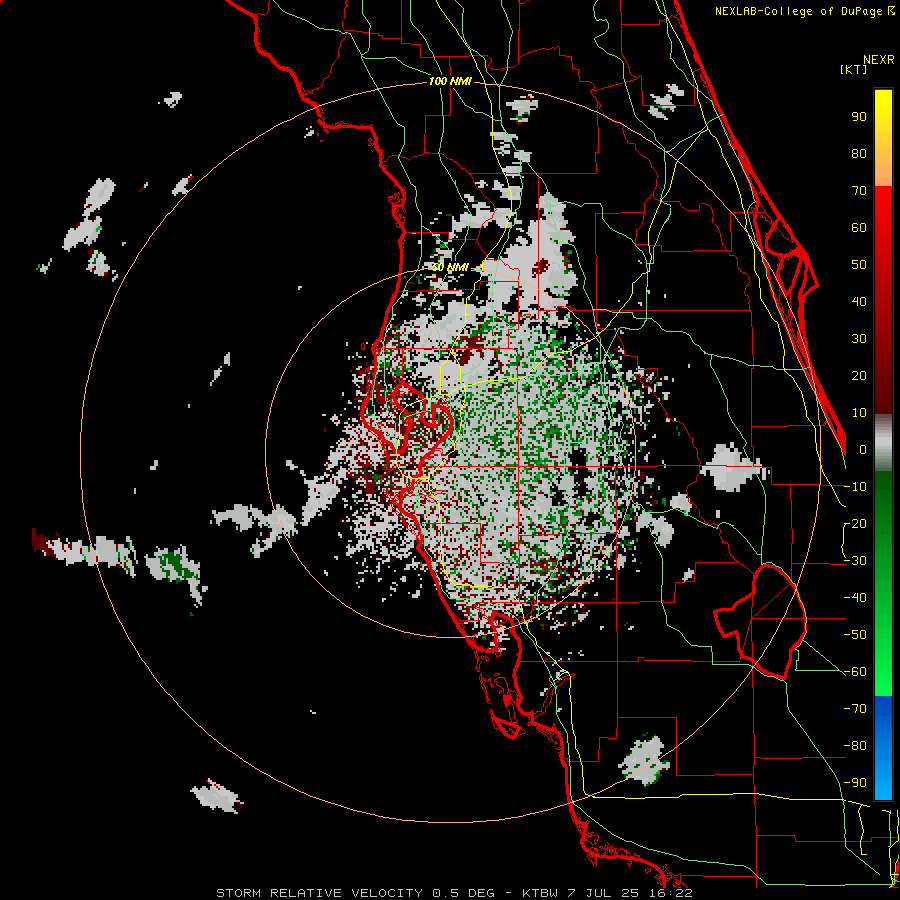Click the 30 value on the velocity scale
This screenshot has height=900, width=900.
pos(859,339)
